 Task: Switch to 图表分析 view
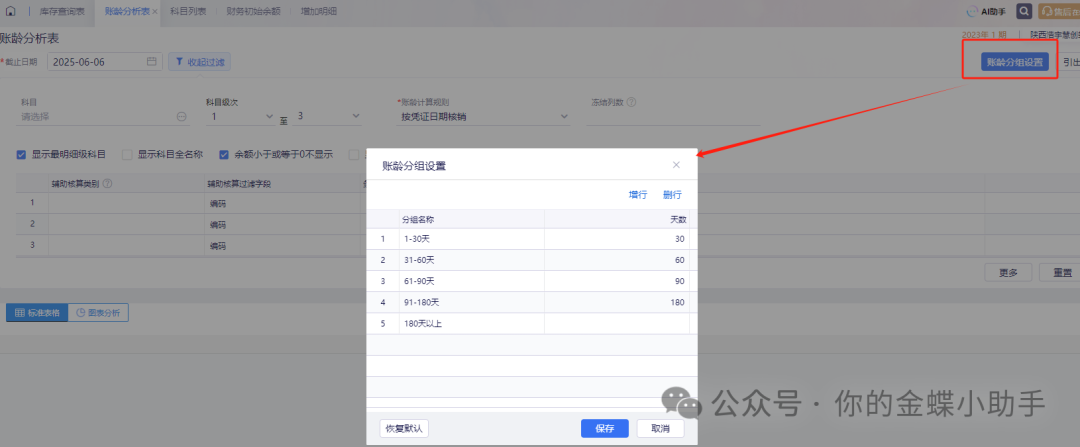tap(98, 313)
